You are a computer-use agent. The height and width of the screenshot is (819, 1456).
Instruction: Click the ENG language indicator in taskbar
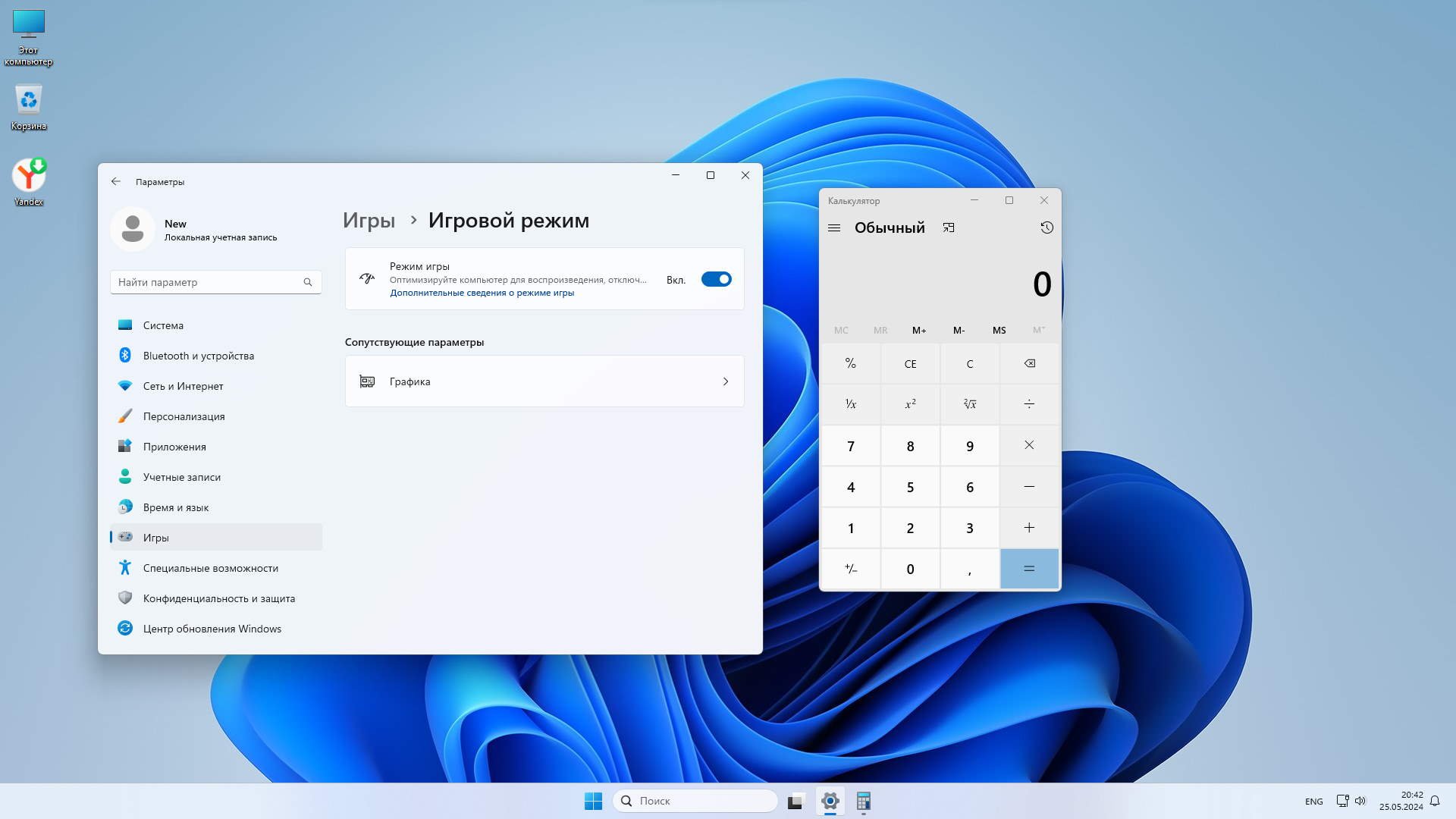pos(1313,802)
